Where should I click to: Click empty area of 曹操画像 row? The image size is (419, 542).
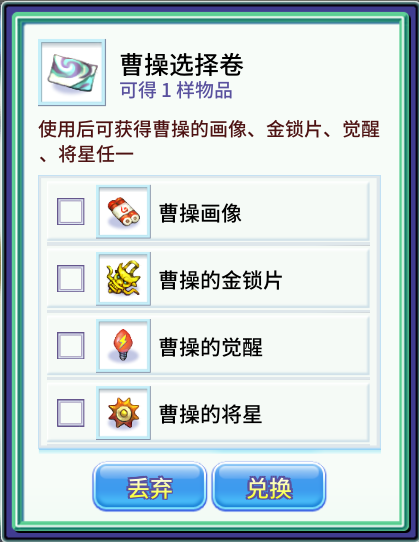304,212
